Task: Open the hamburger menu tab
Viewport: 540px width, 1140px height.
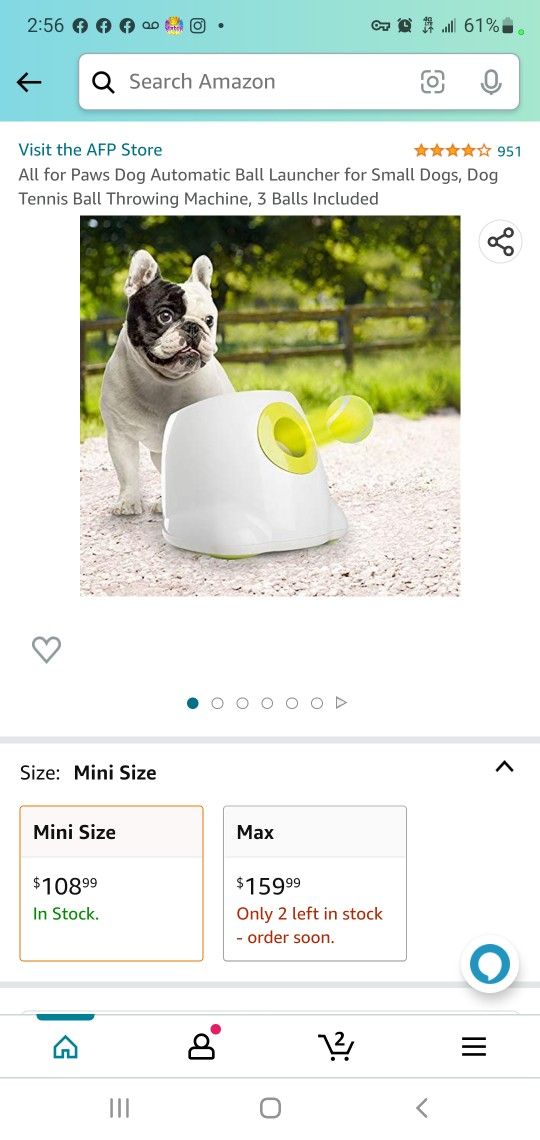Action: [474, 1046]
